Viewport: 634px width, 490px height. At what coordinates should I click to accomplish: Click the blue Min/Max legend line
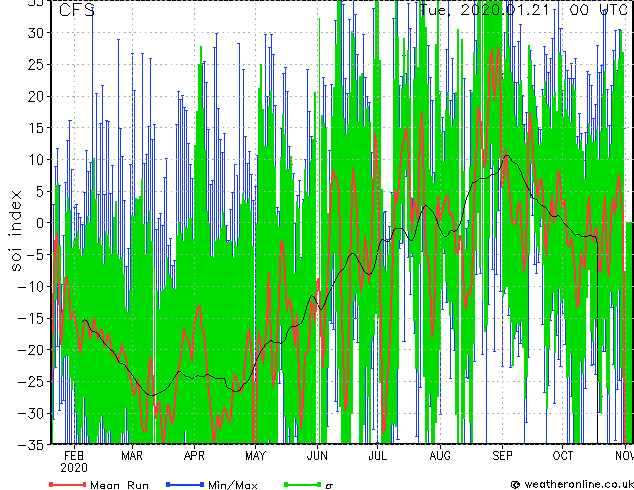coord(185,485)
